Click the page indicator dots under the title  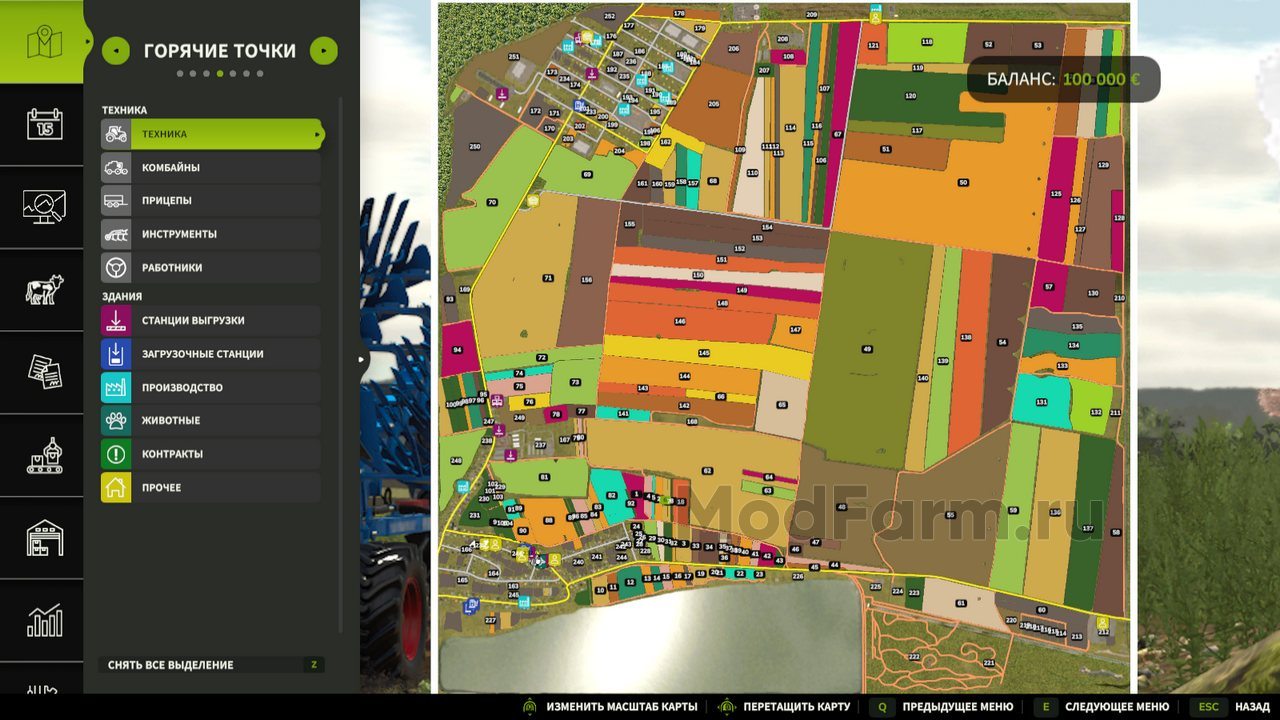(x=220, y=73)
